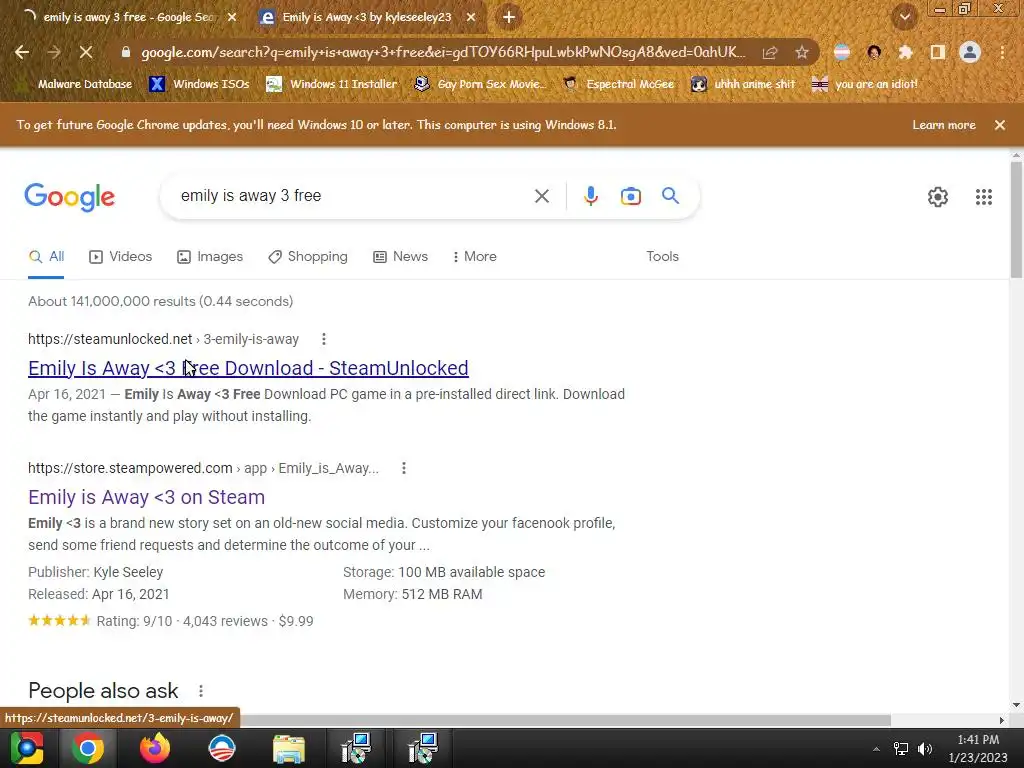Open the Google apps grid
Screen dimensions: 1024x768
(x=984, y=197)
